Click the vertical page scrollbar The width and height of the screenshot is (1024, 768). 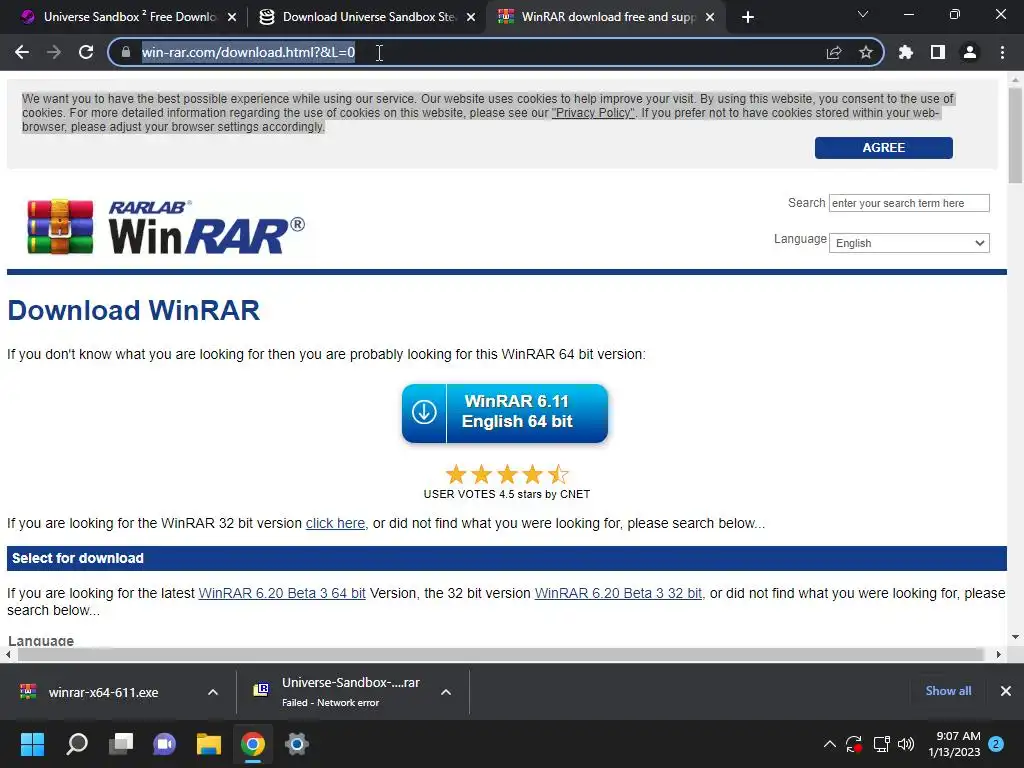1014,136
